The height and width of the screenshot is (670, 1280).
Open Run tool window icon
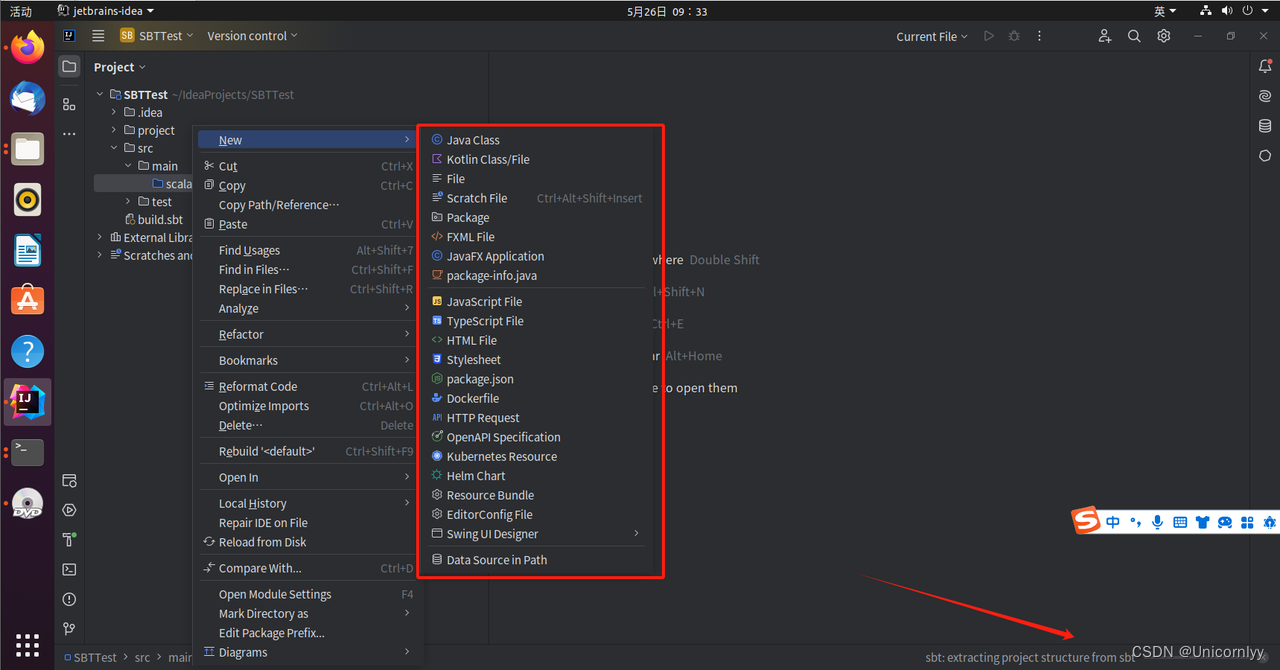click(x=69, y=510)
